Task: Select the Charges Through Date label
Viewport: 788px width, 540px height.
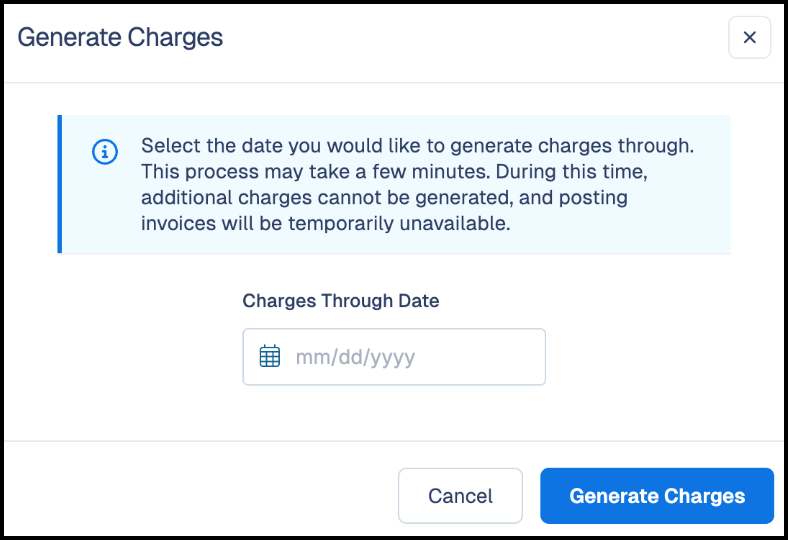Action: pos(341,301)
